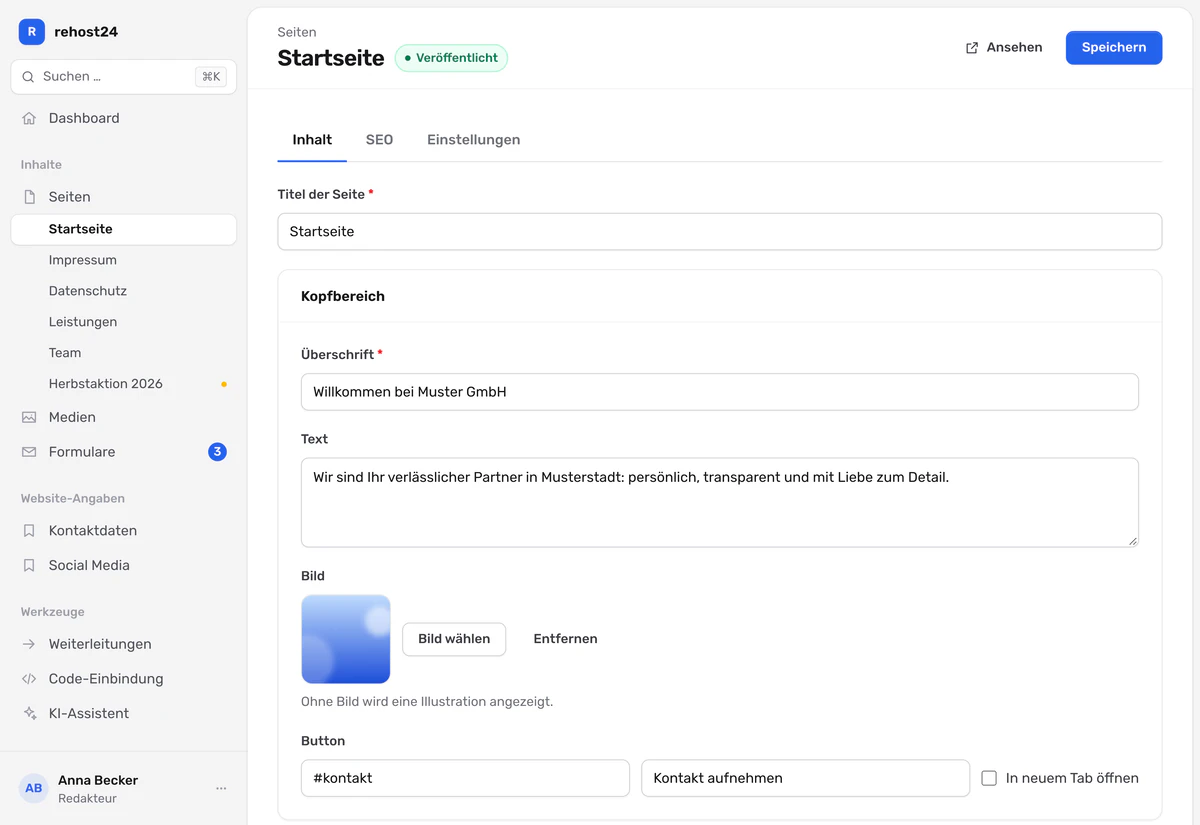This screenshot has width=1200, height=825.
Task: Open Dashboard in the sidebar
Action: [124, 118]
